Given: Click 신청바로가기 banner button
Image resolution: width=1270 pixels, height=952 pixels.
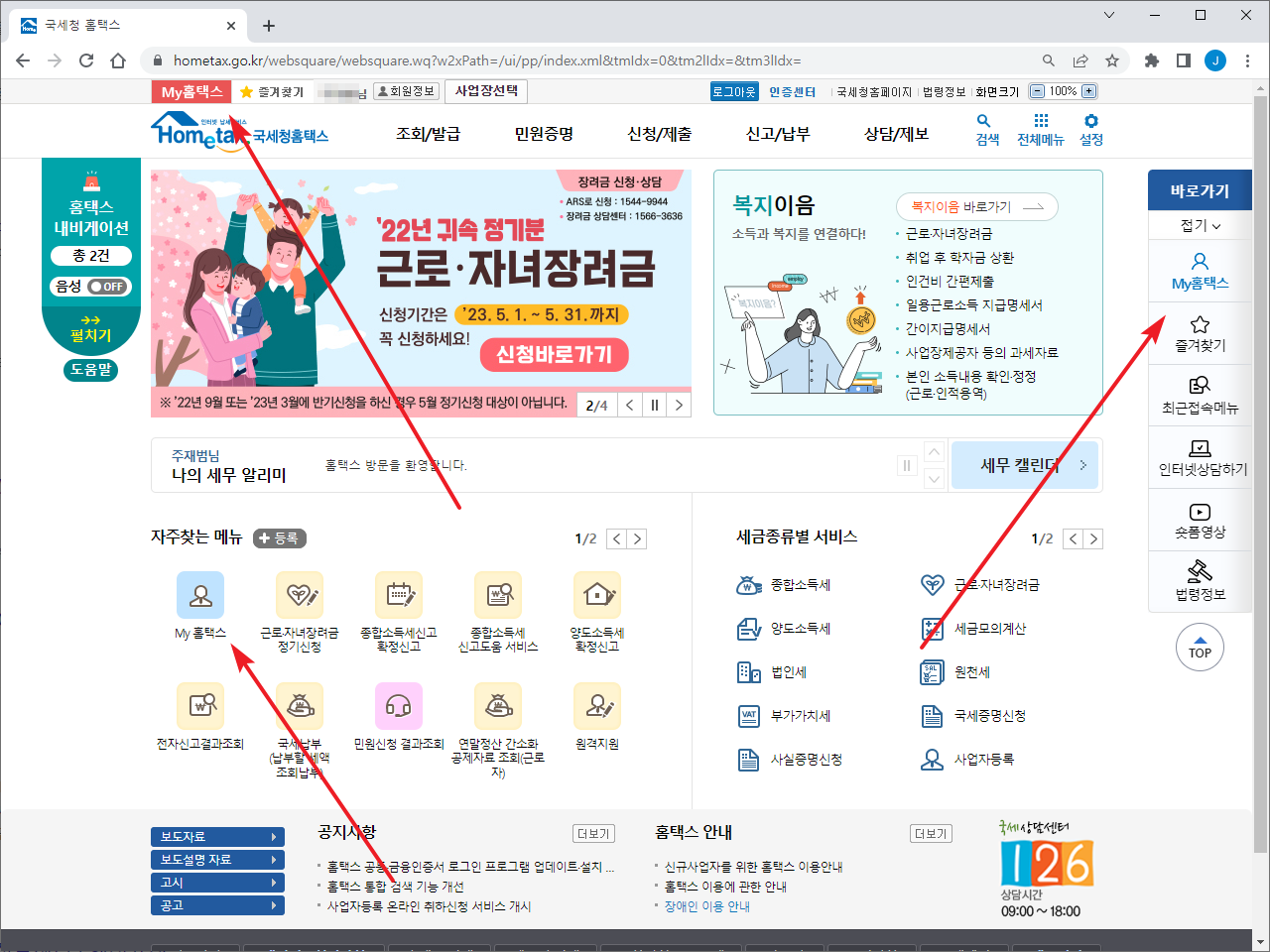Looking at the screenshot, I should (x=555, y=354).
